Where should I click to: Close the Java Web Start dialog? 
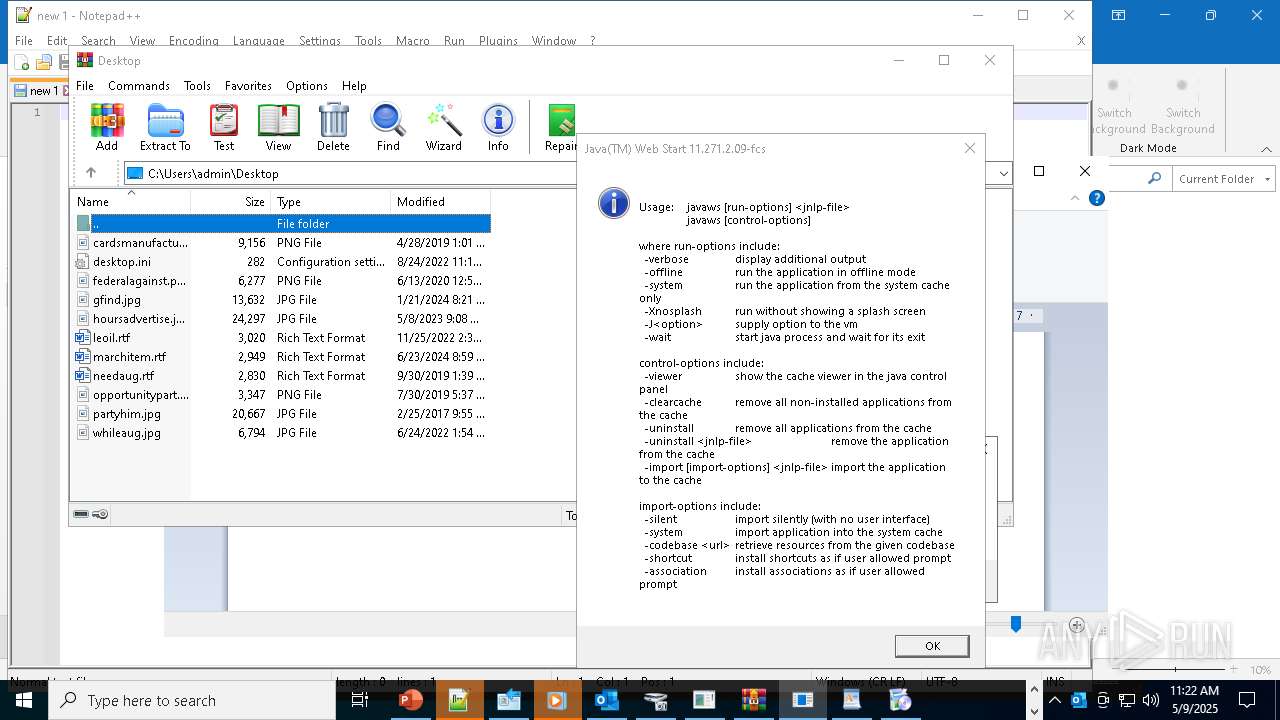[969, 148]
